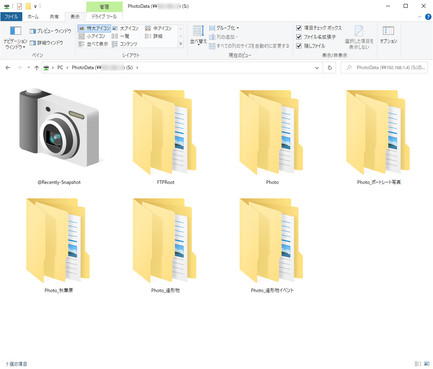Open the File (ファイル) tab
The image size is (433, 369).
(11, 17)
